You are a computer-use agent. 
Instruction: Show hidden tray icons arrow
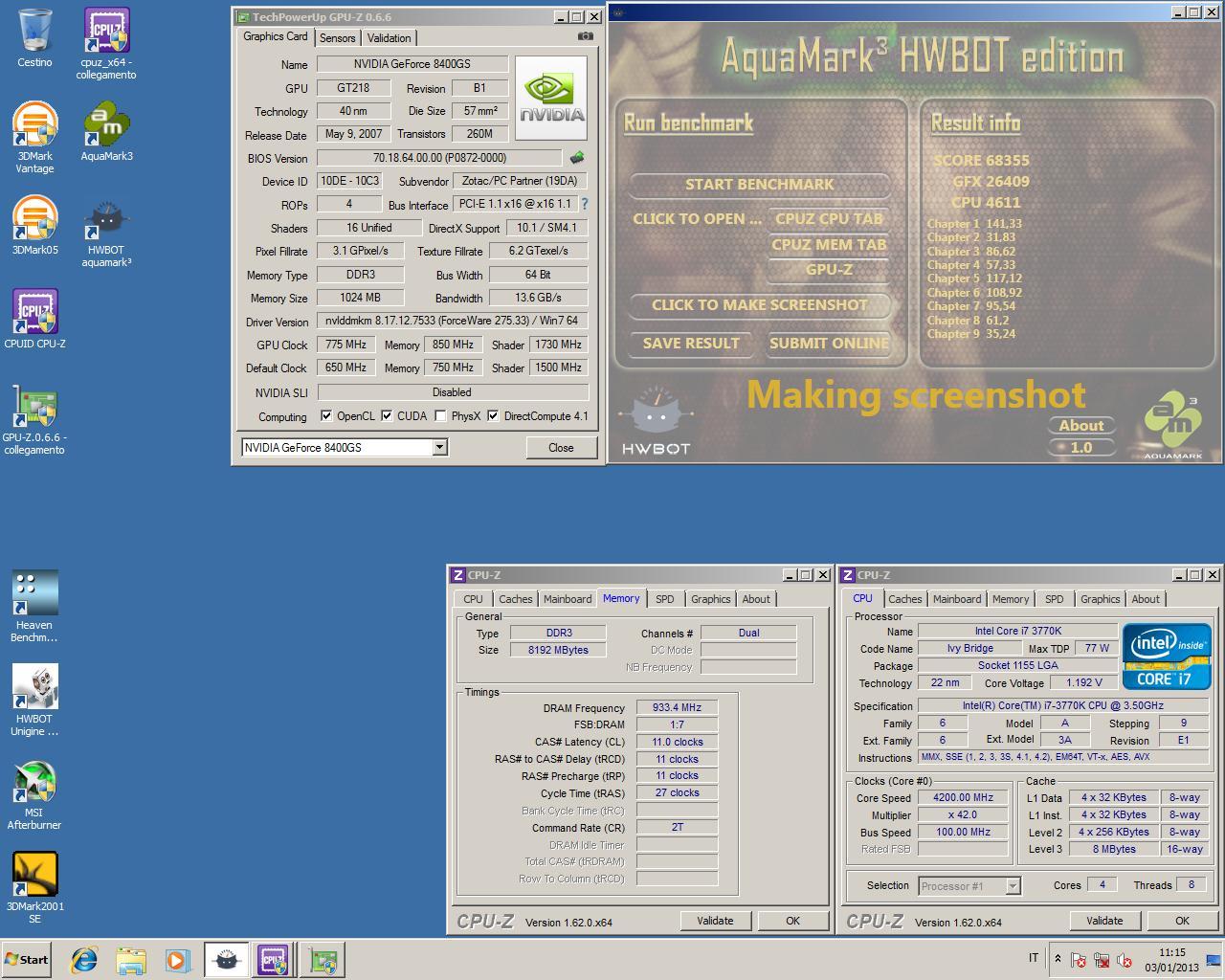[x=1058, y=959]
